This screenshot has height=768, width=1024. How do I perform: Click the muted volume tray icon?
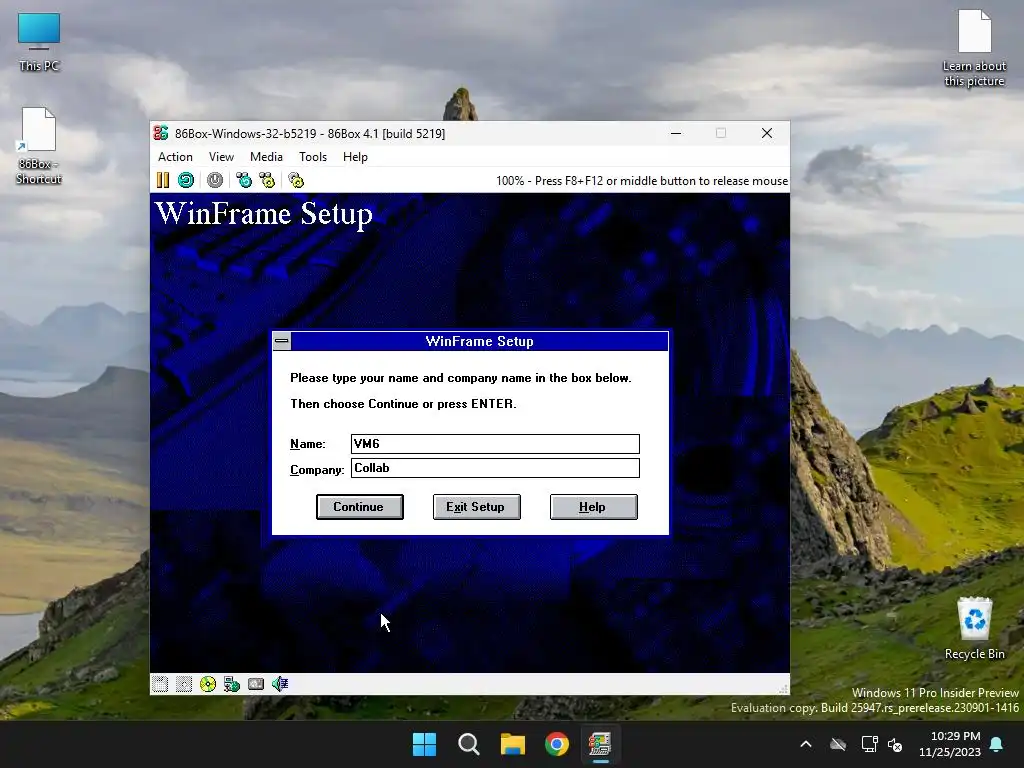click(895, 744)
